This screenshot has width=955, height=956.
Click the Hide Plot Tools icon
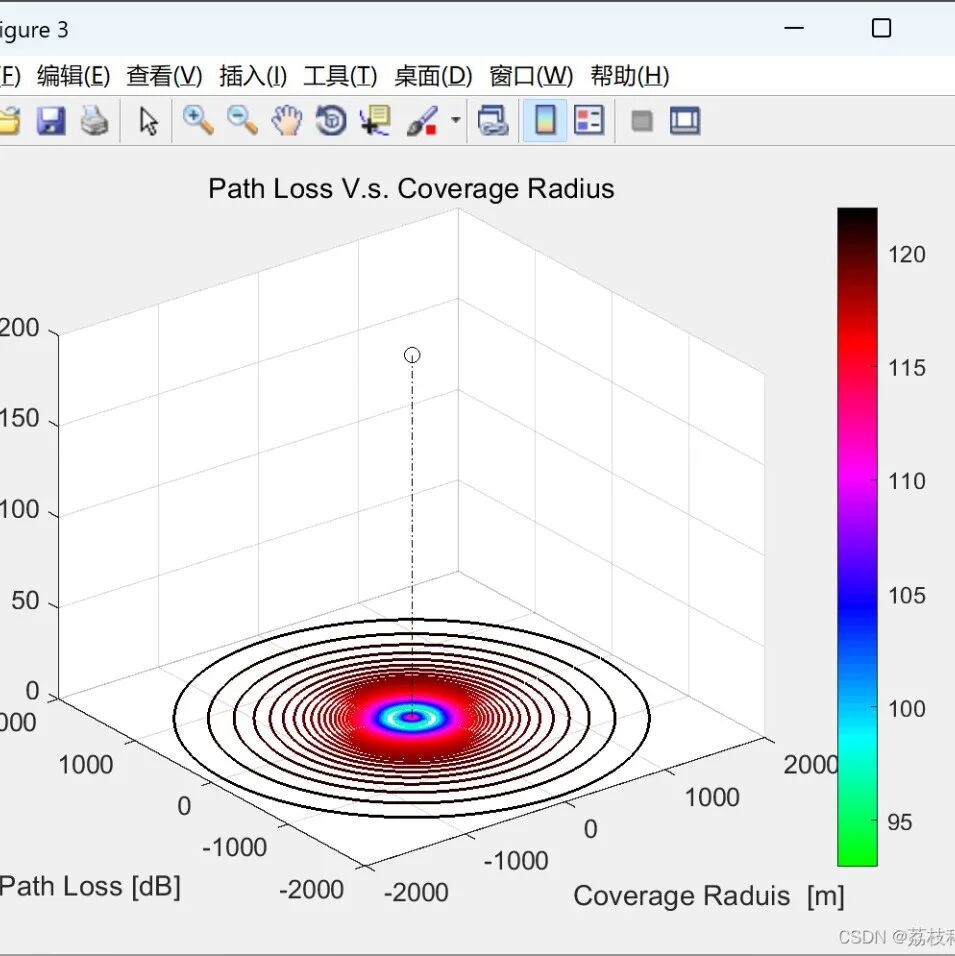pos(642,121)
